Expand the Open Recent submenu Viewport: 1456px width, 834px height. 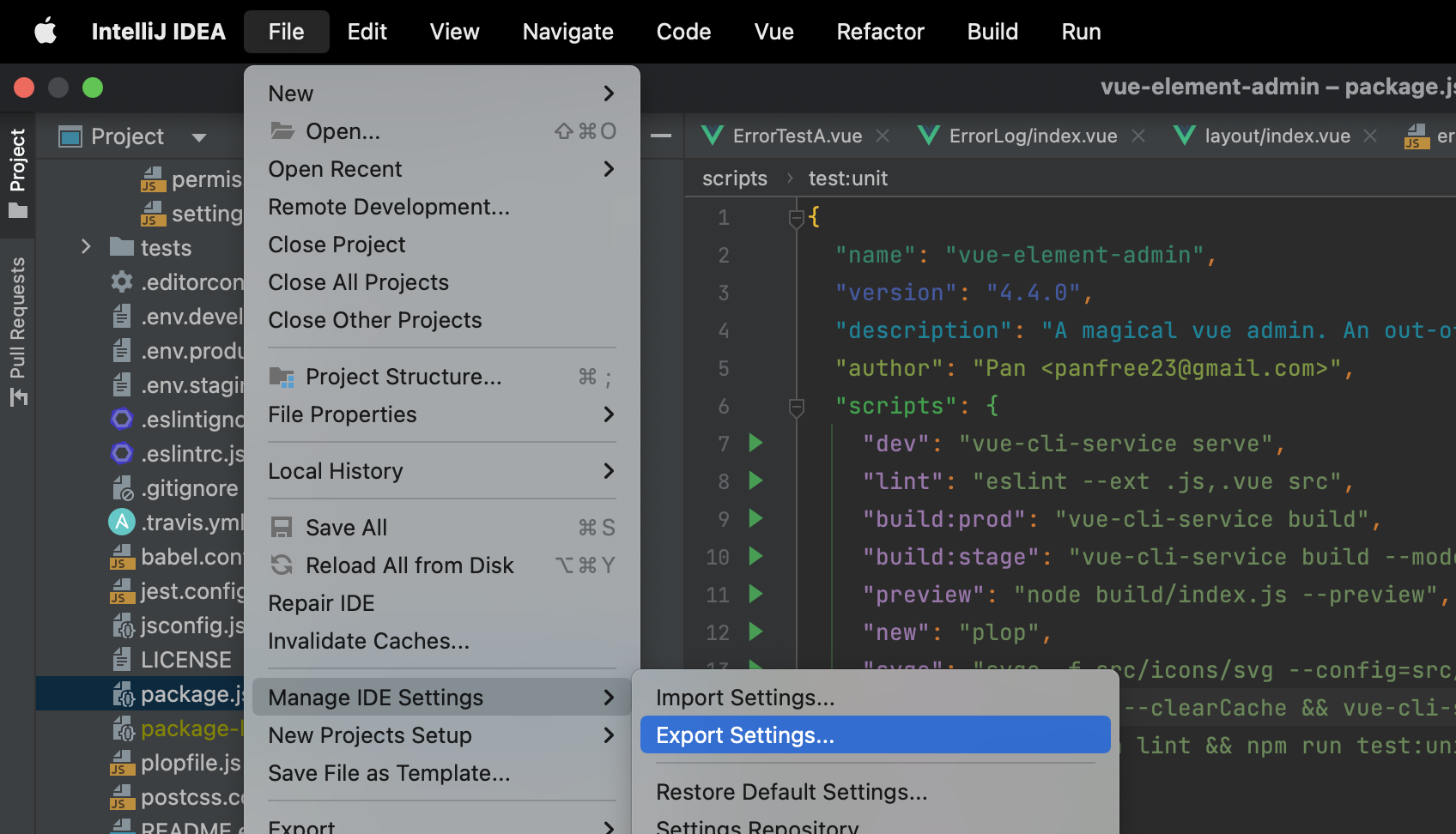click(442, 169)
